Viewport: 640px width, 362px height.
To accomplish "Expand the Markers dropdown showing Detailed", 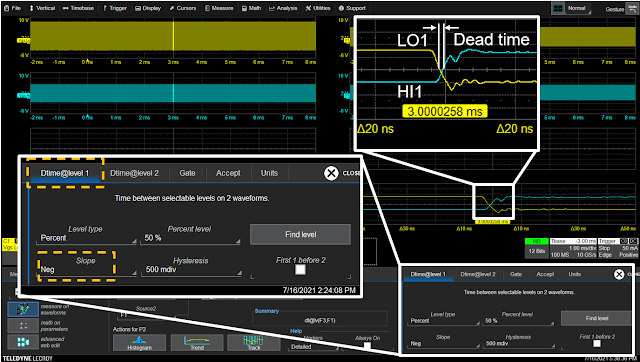I will pos(313,346).
